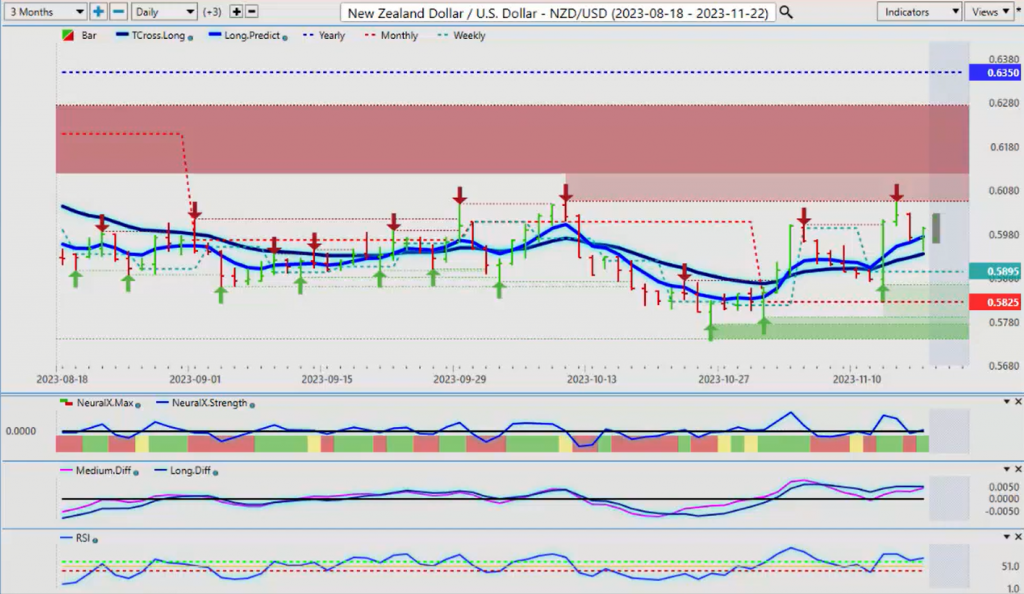The width and height of the screenshot is (1024, 594).
Task: Click the blue plus zoom-in button
Action: tap(99, 12)
